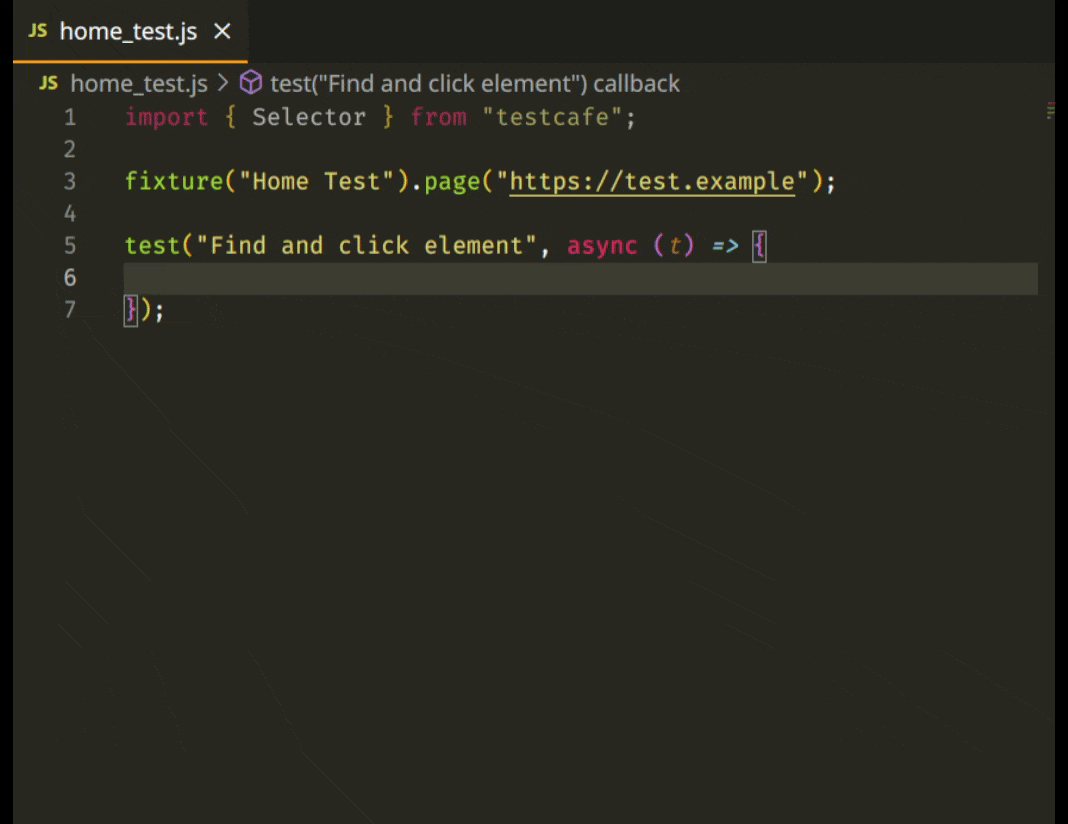1068x824 pixels.
Task: Click the closing brace on line 7
Action: pyautogui.click(x=131, y=311)
